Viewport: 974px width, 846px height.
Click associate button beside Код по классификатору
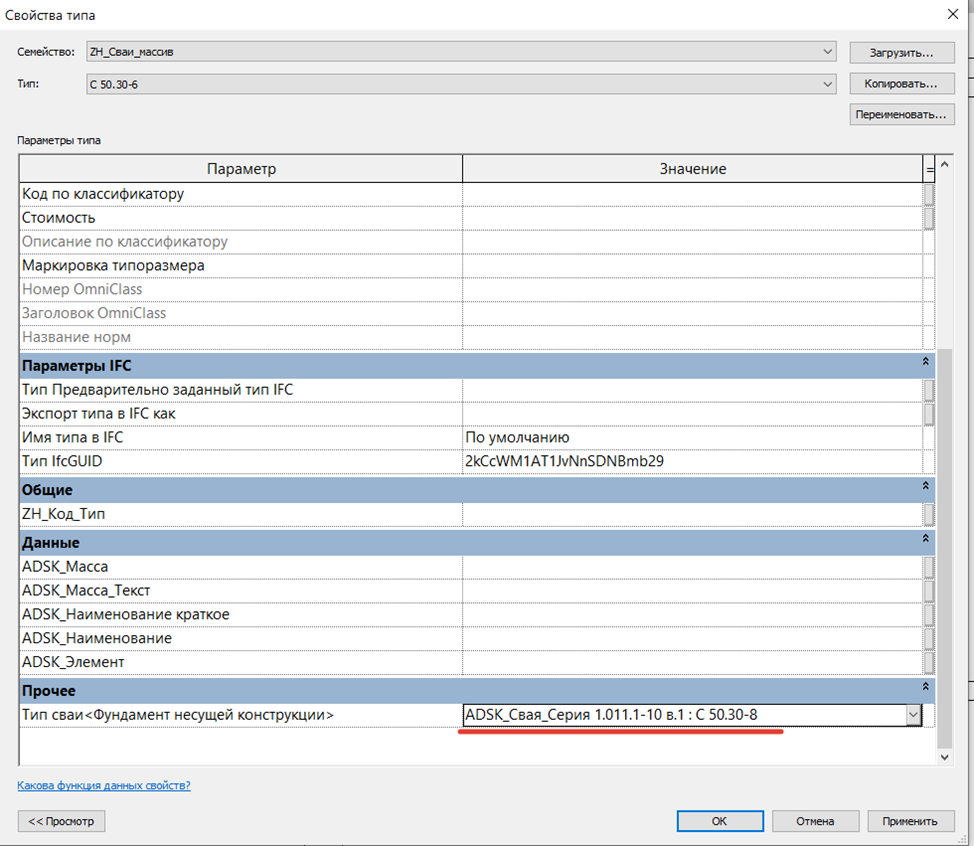[x=929, y=194]
